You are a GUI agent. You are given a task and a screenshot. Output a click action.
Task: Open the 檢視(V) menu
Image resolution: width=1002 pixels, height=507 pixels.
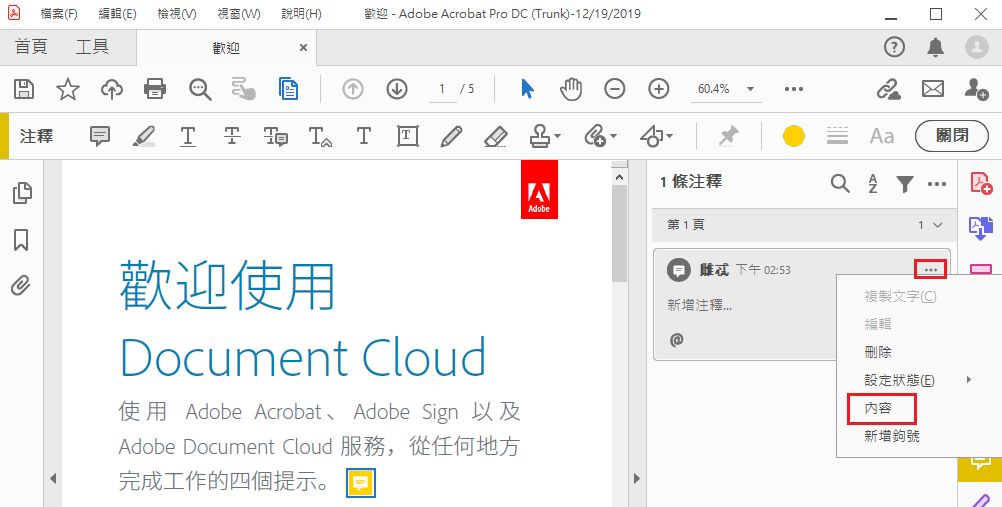coord(177,13)
